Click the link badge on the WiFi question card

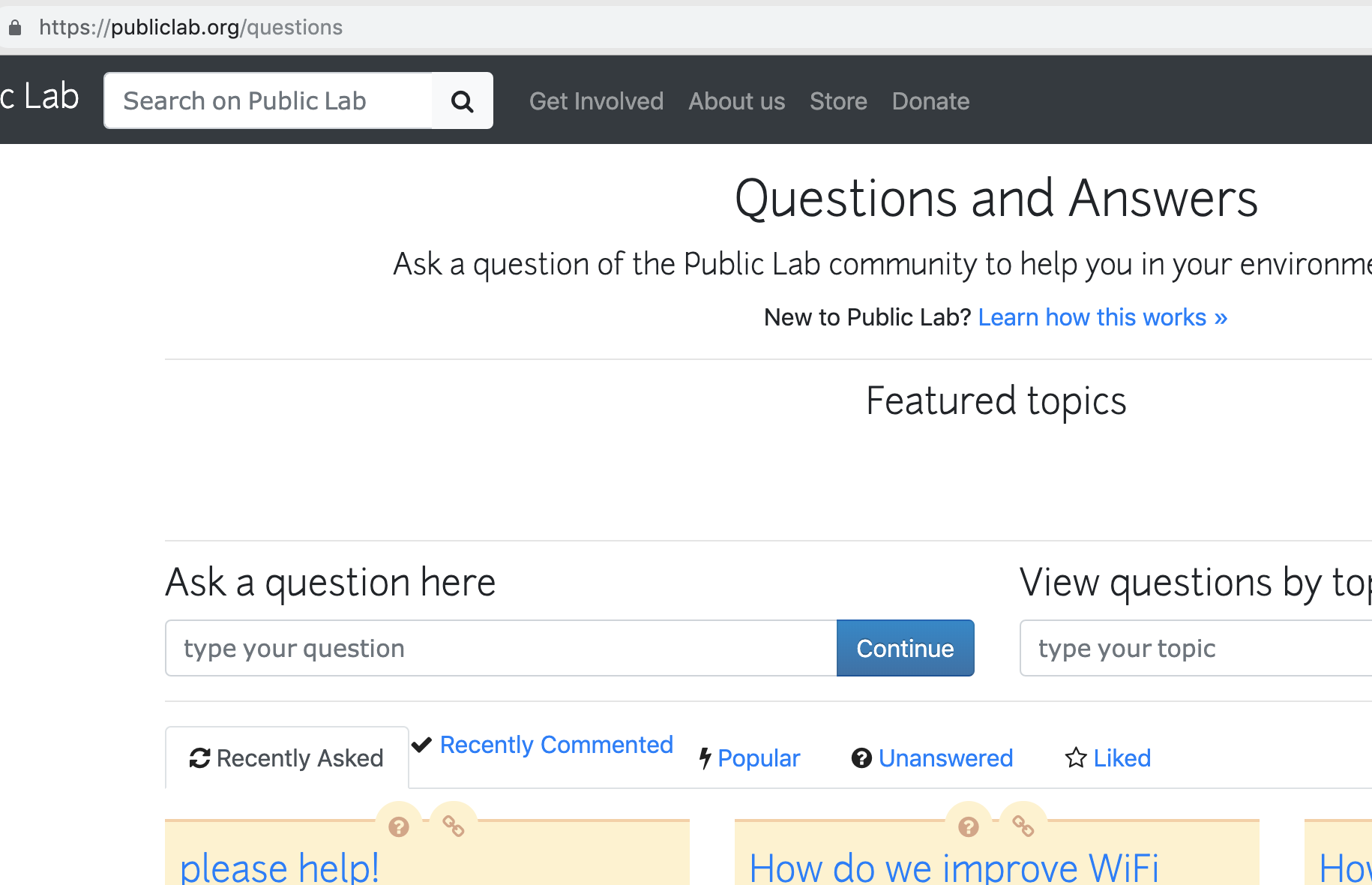click(1024, 826)
